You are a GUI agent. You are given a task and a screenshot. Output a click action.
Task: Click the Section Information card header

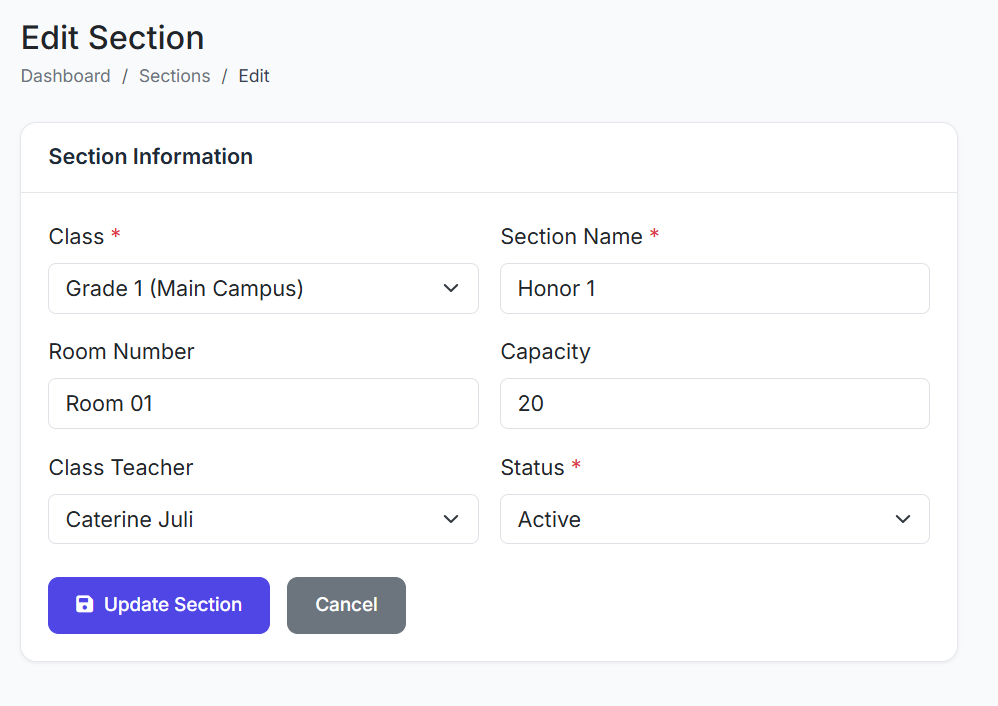151,157
